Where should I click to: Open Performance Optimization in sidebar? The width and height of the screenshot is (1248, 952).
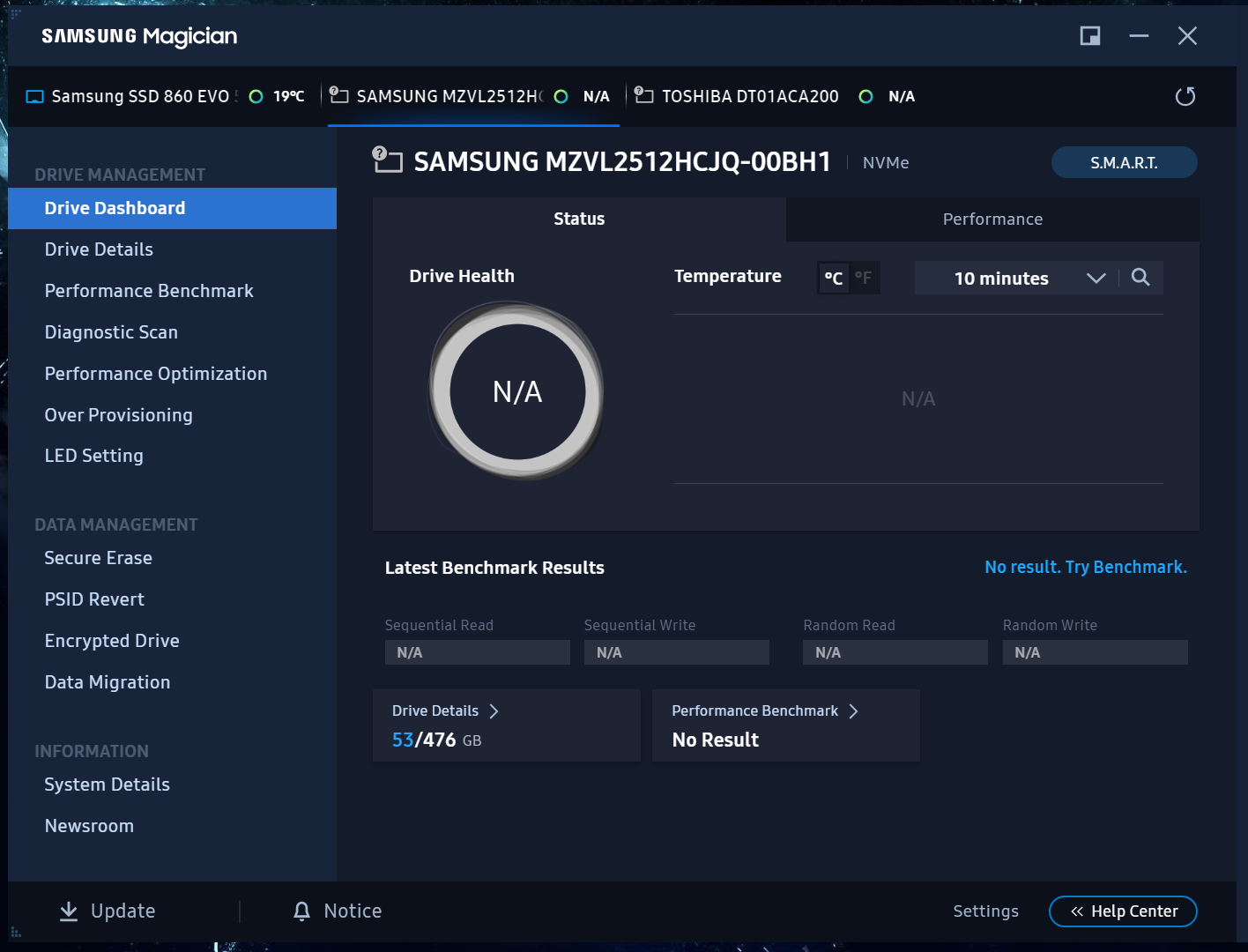(173, 374)
